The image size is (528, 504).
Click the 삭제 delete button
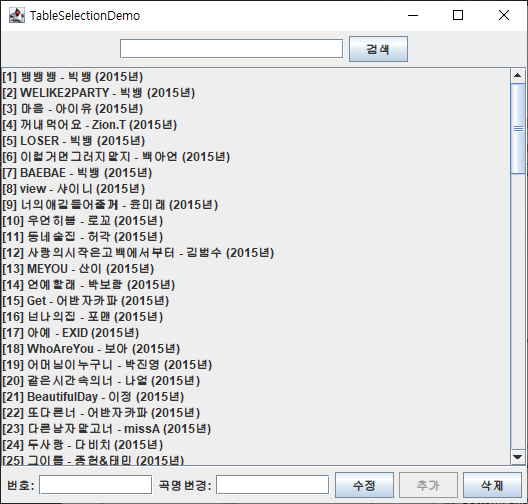tap(492, 485)
